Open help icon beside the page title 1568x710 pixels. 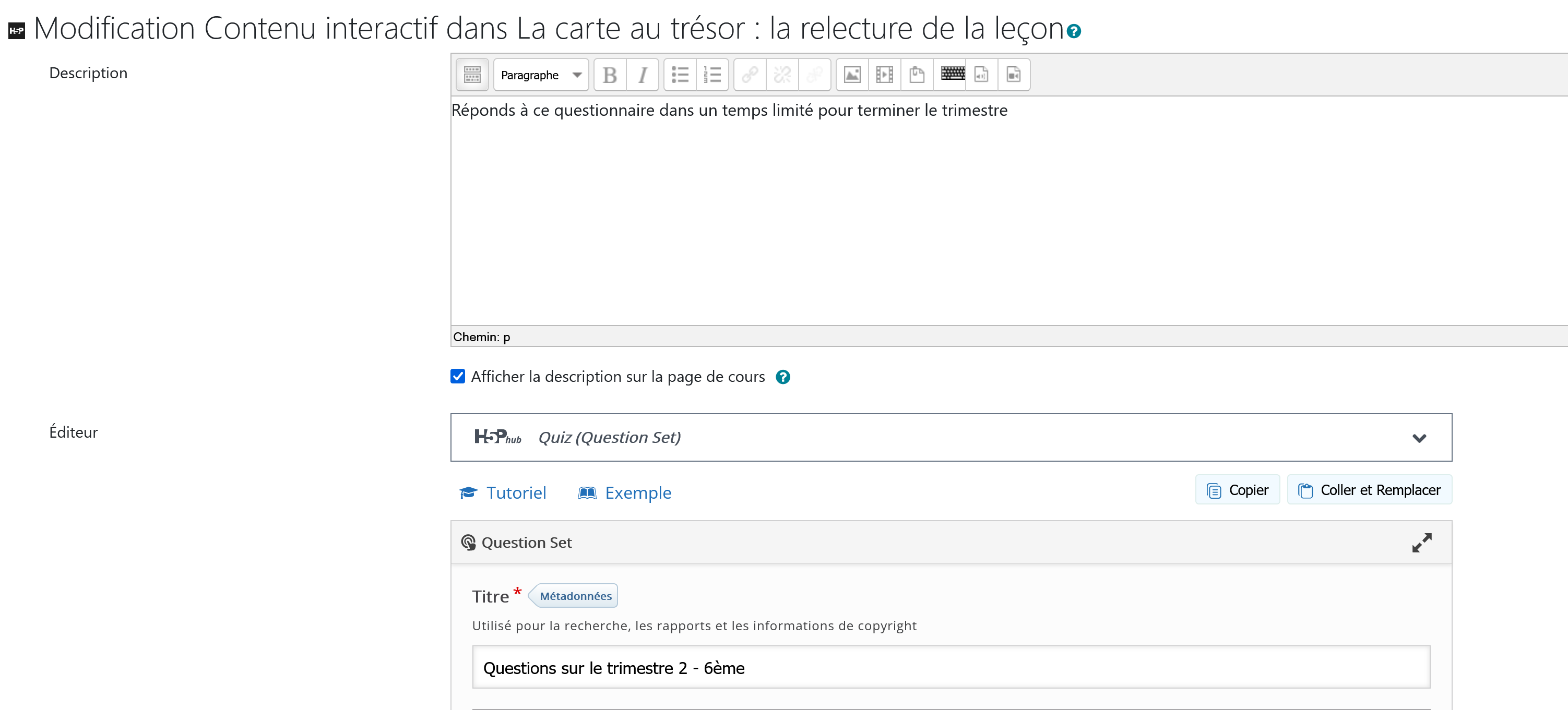click(1074, 31)
